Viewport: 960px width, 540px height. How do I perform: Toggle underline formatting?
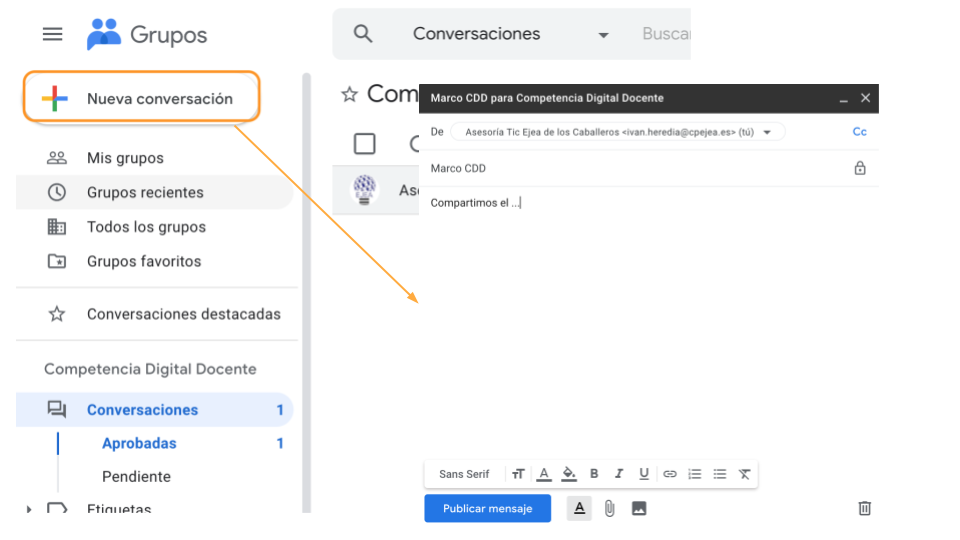[x=643, y=474]
